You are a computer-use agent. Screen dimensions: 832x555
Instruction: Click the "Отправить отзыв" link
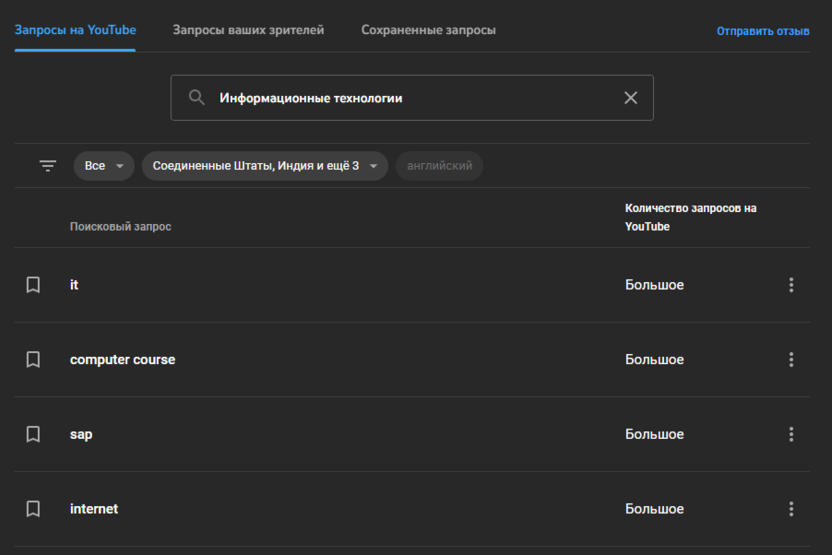(x=763, y=31)
